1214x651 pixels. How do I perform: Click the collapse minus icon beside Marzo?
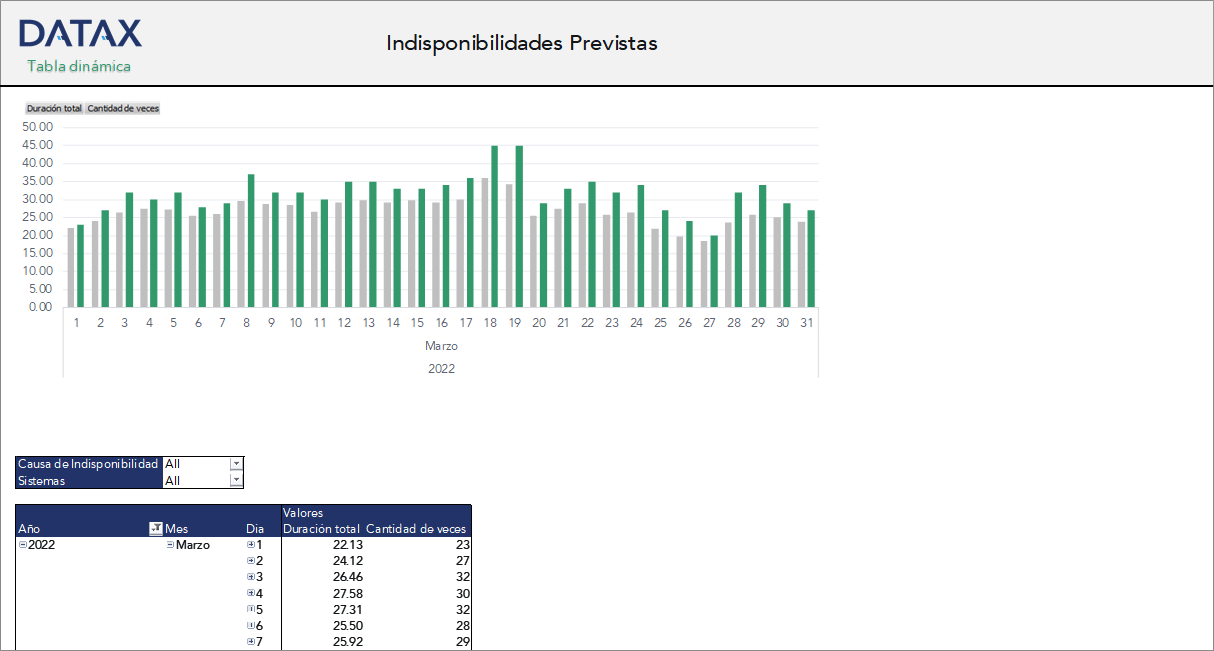(x=170, y=545)
